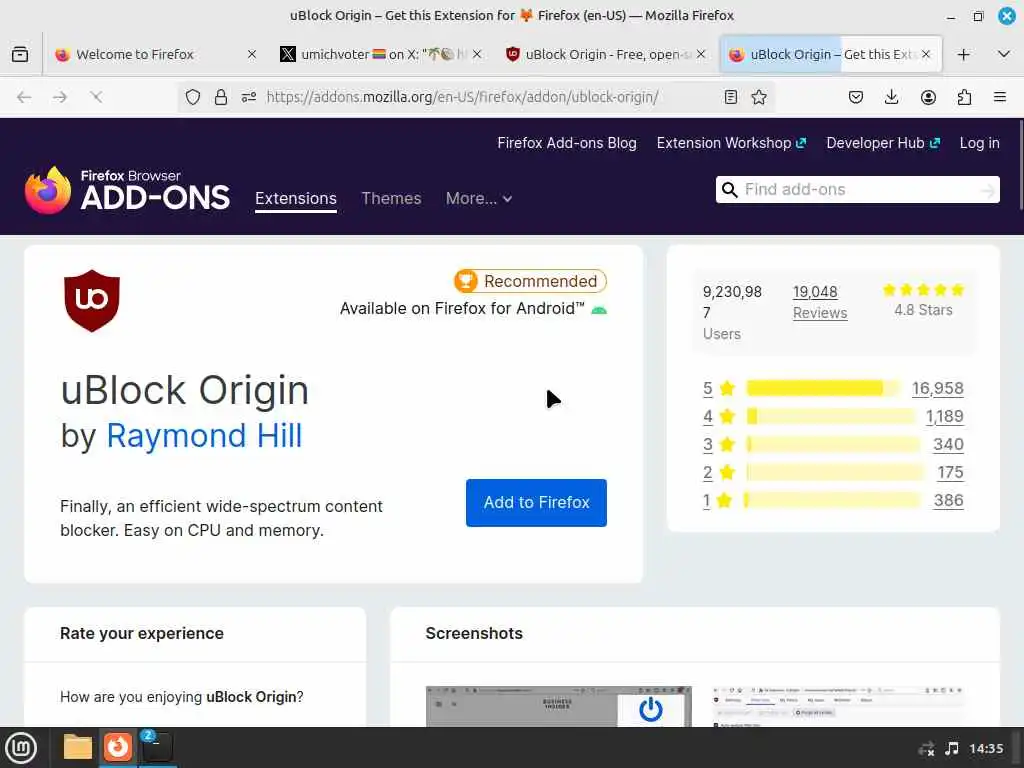Close the Welcome to Firefox tab

[251, 54]
